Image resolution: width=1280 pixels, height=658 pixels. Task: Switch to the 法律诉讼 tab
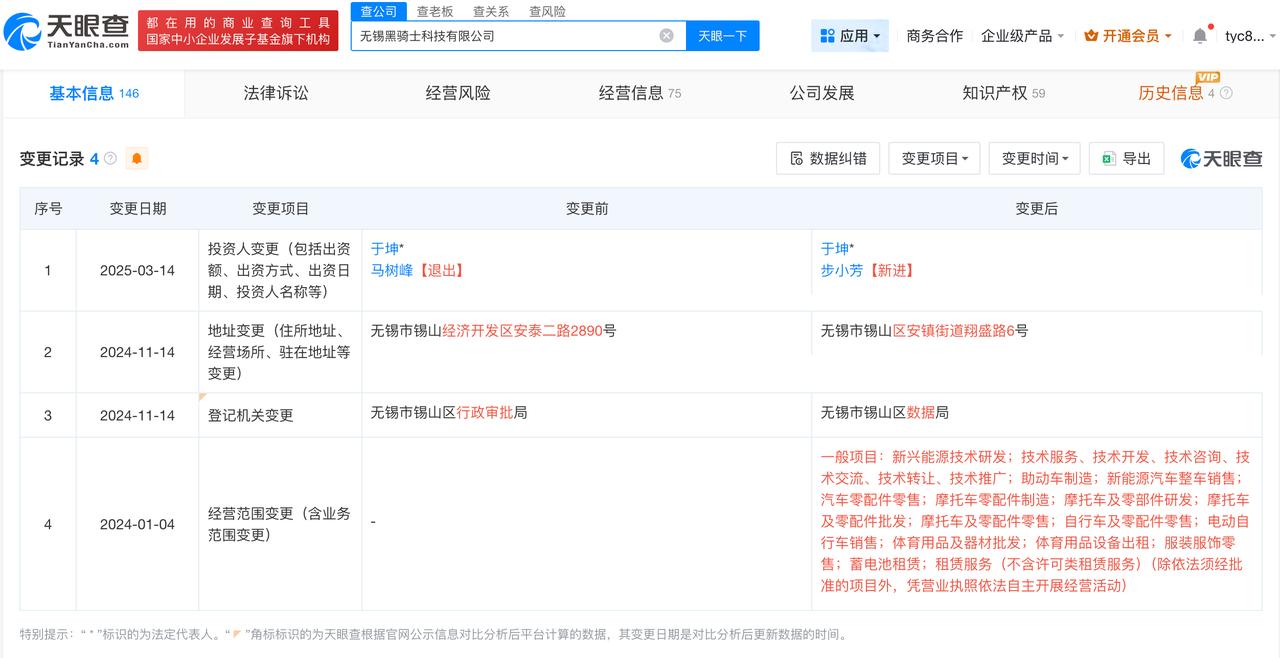(276, 93)
